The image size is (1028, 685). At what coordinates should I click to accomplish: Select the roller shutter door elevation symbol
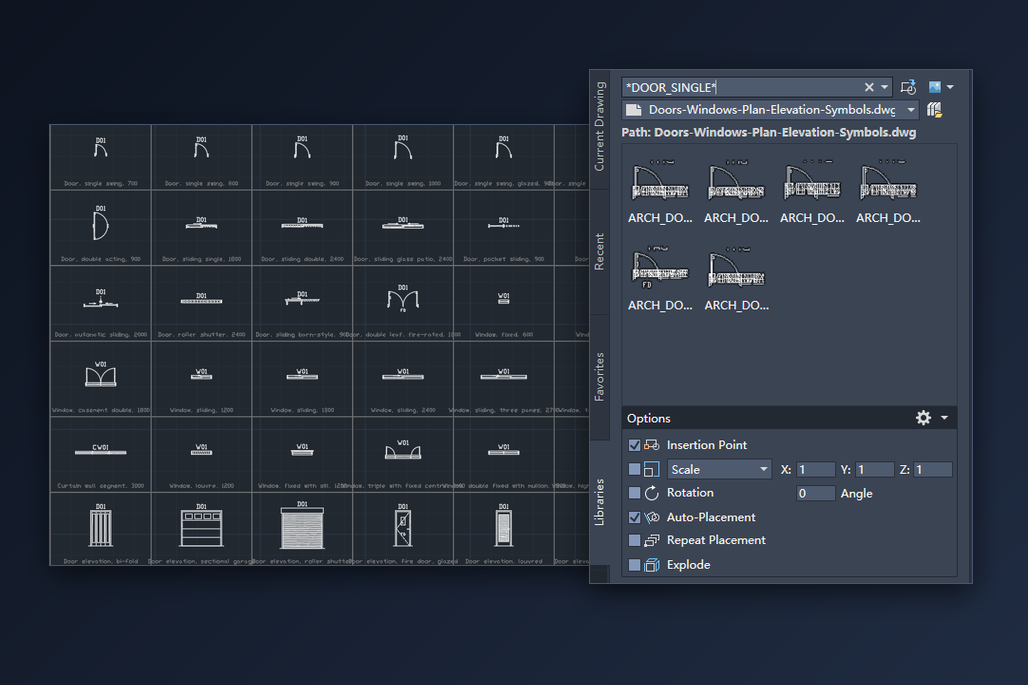(302, 526)
